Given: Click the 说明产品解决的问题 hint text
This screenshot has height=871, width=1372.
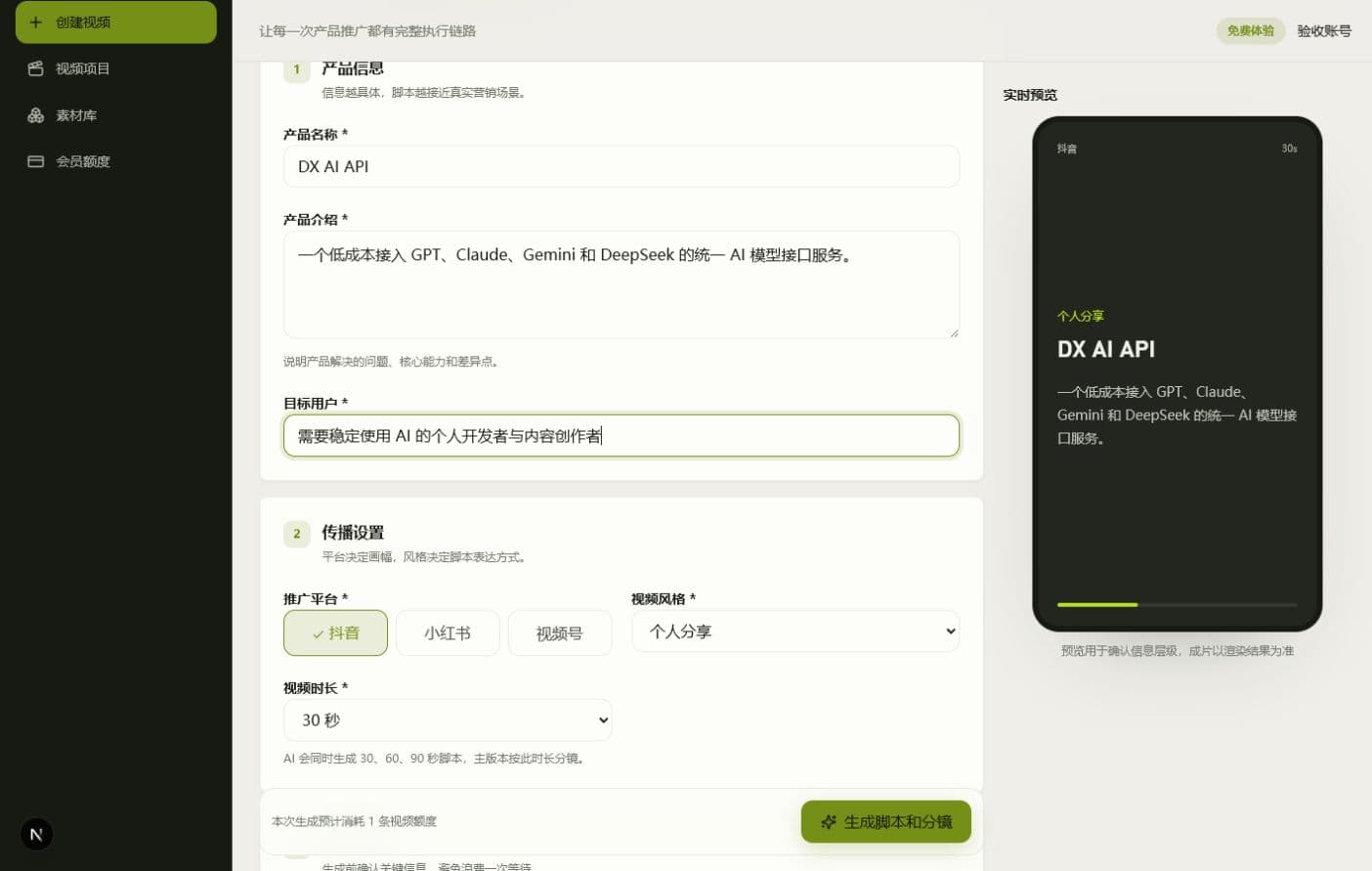Looking at the screenshot, I should pyautogui.click(x=393, y=362).
